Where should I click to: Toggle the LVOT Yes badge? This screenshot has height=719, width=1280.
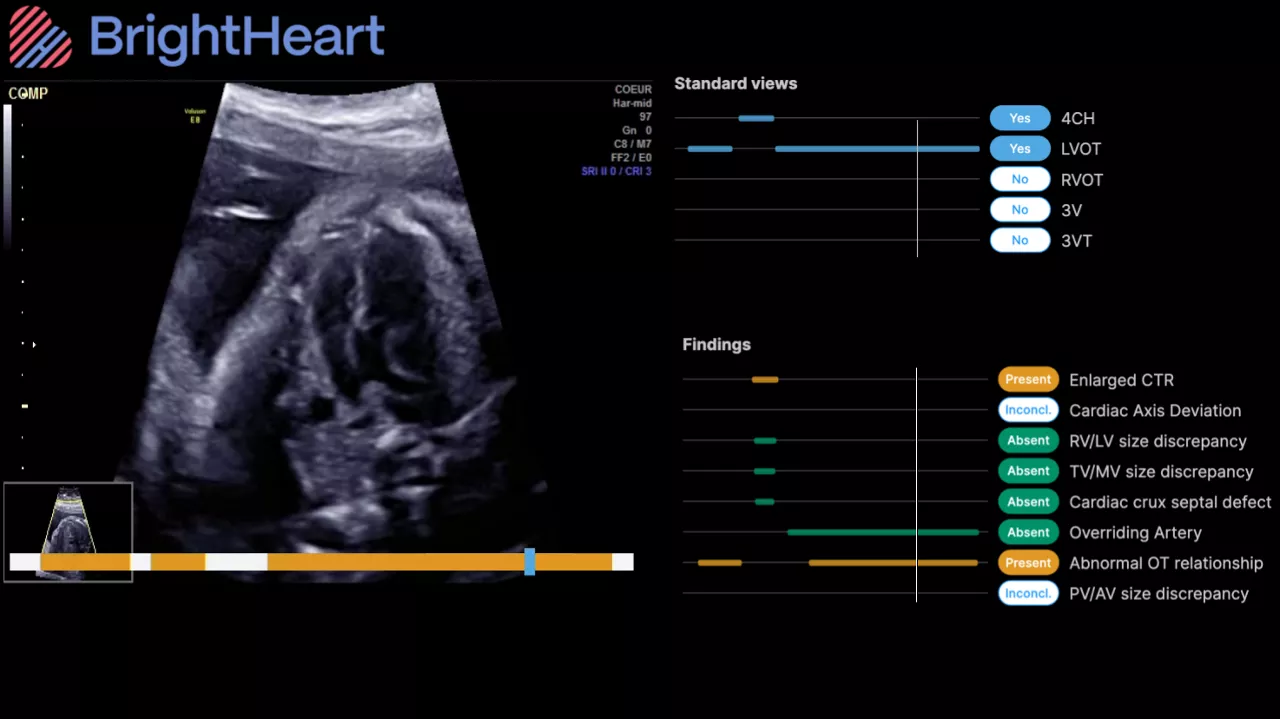pyautogui.click(x=1020, y=149)
